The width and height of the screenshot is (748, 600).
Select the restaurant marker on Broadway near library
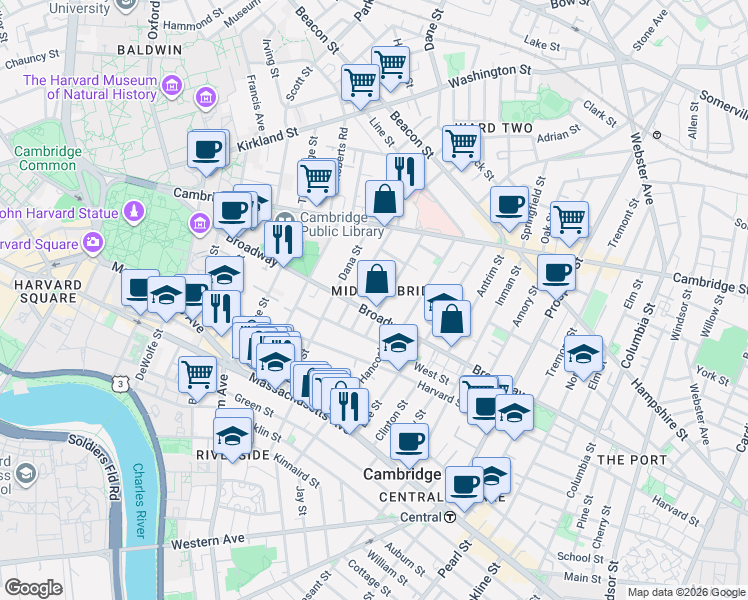pyautogui.click(x=283, y=241)
